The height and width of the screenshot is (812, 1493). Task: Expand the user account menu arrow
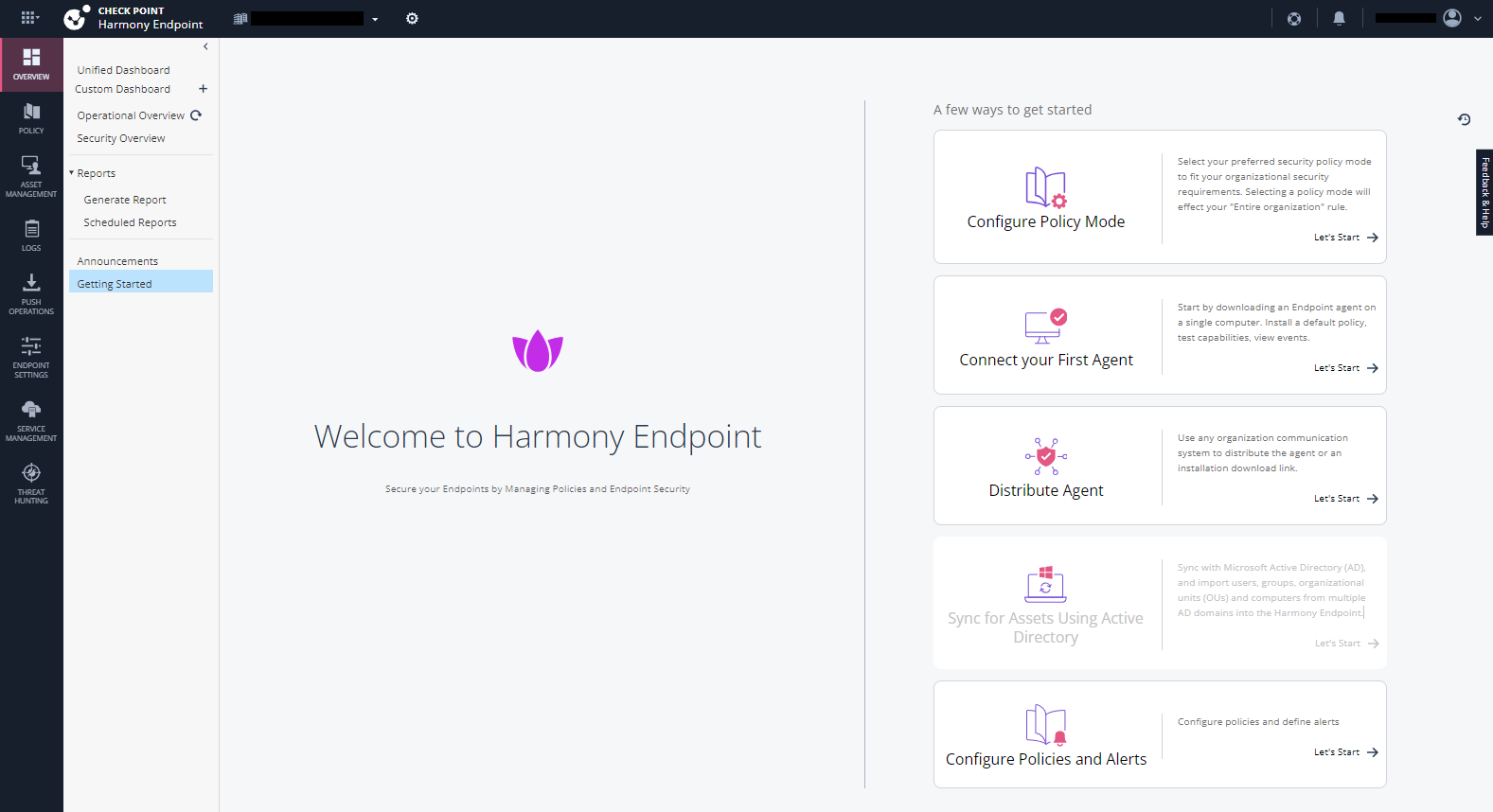(x=1478, y=18)
